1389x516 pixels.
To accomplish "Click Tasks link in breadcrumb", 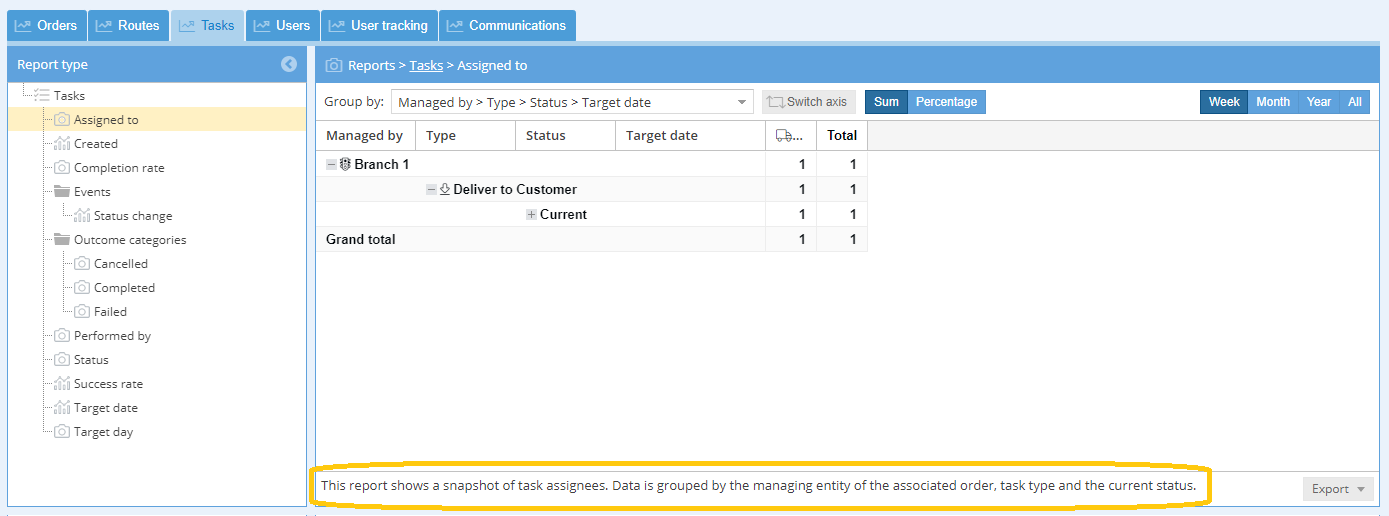I will click(x=426, y=65).
